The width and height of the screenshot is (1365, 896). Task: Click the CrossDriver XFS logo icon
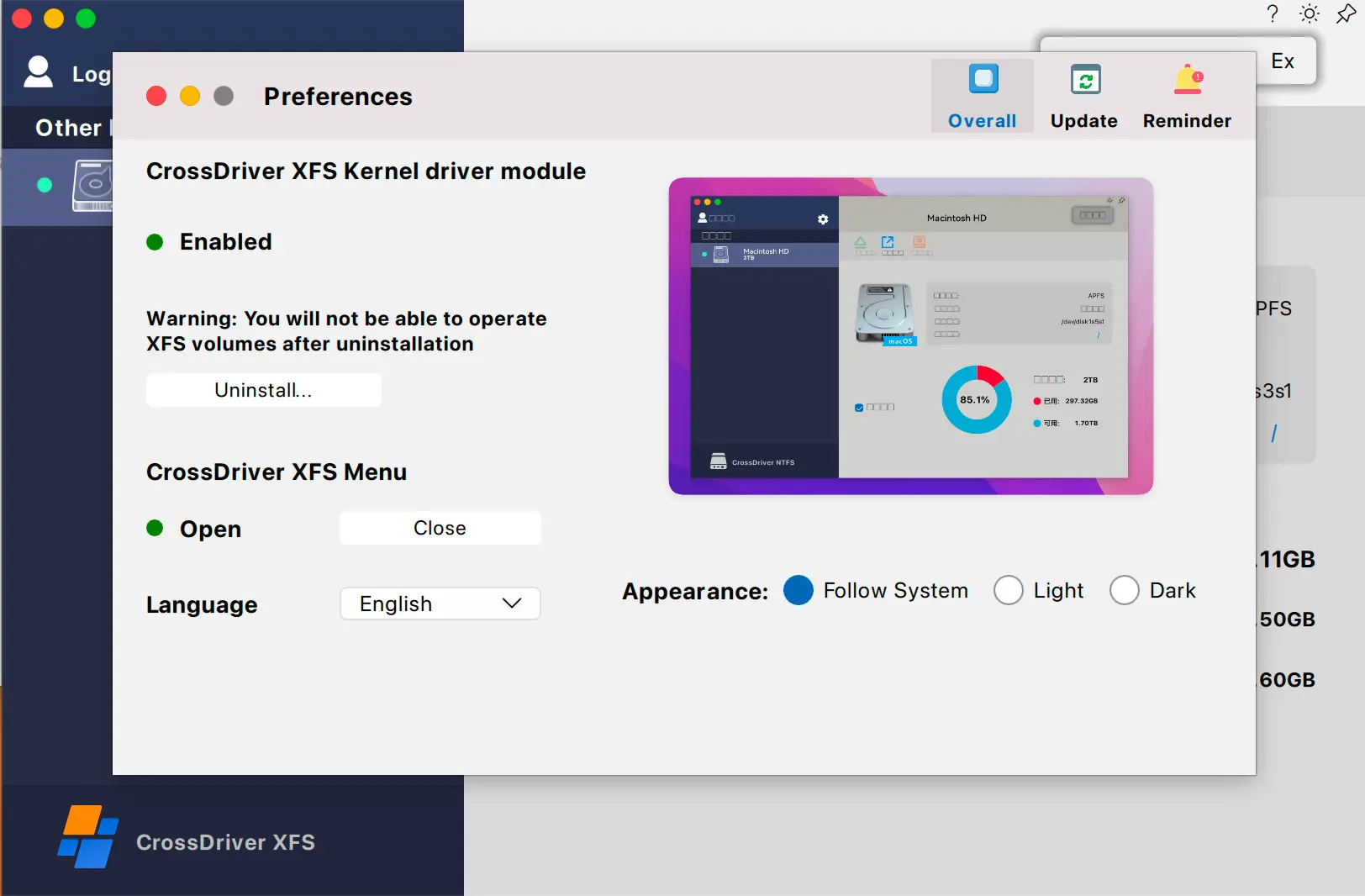point(88,837)
